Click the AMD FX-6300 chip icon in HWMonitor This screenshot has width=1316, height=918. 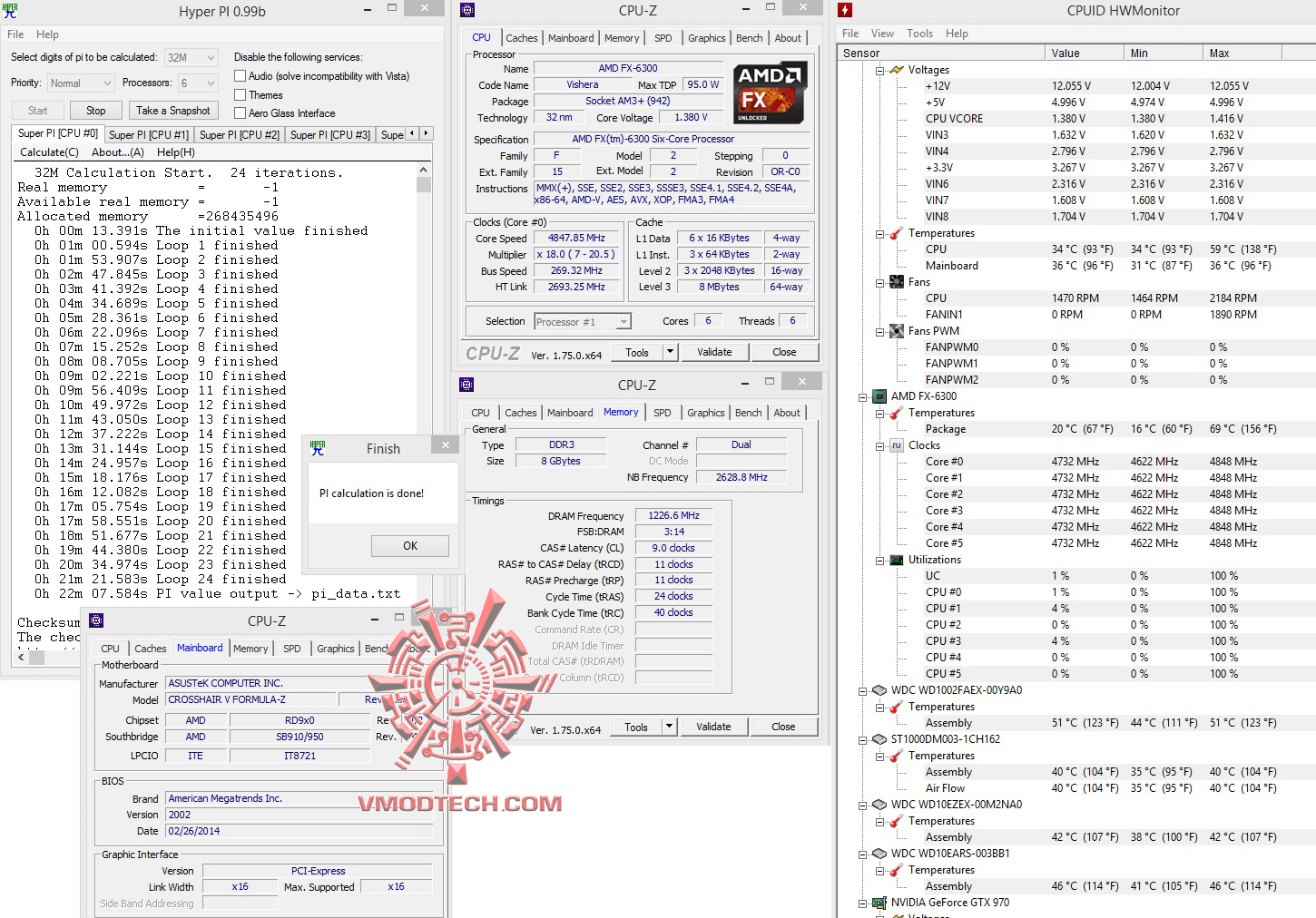tap(879, 396)
